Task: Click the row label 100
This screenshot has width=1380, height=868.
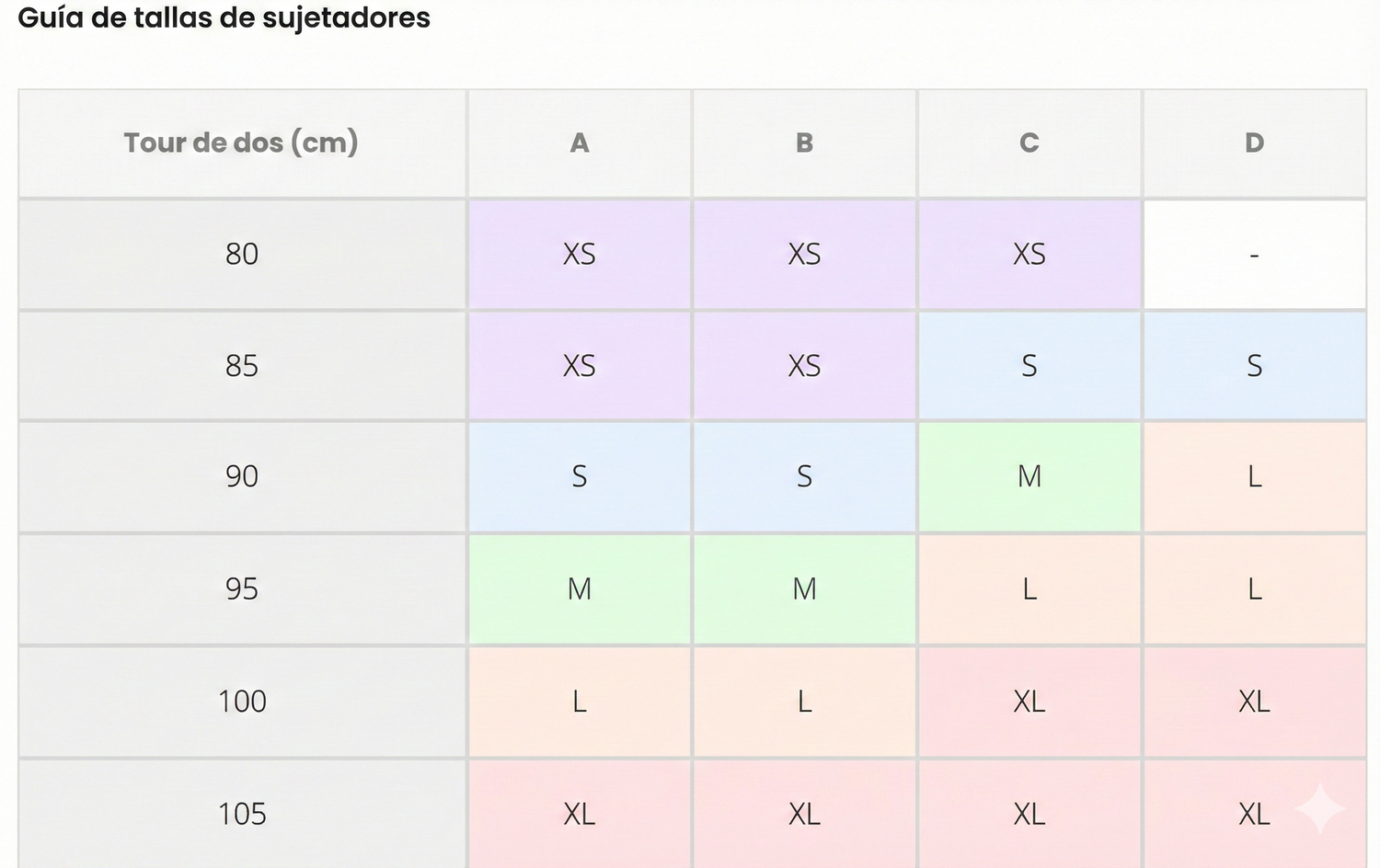Action: [242, 702]
